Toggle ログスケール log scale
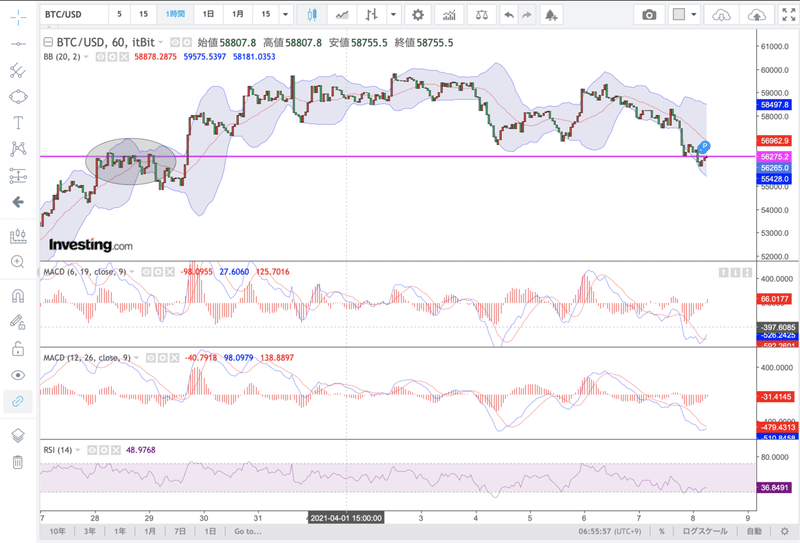Image resolution: width=800 pixels, height=543 pixels. pyautogui.click(x=705, y=531)
